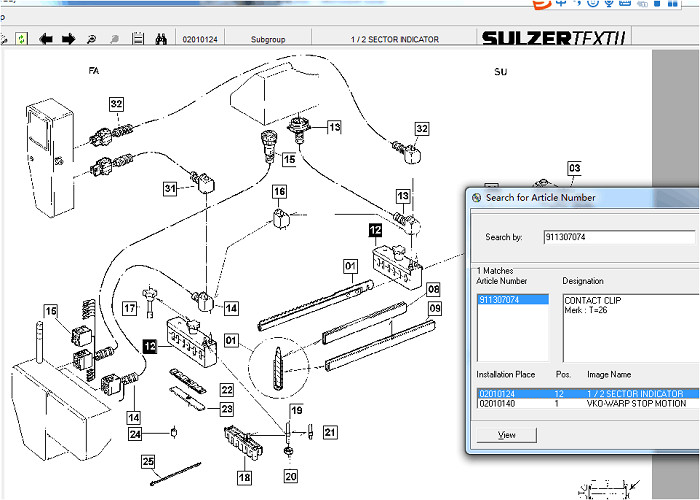Click the Merk : T=26 remark text
This screenshot has width=700, height=500.
[x=586, y=310]
